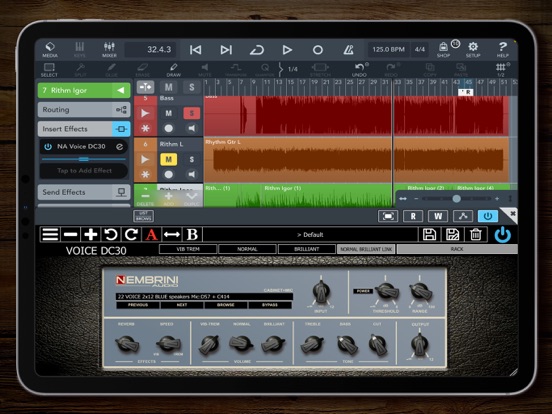
Task: Move the horizontal zoom slider
Action: tap(456, 199)
